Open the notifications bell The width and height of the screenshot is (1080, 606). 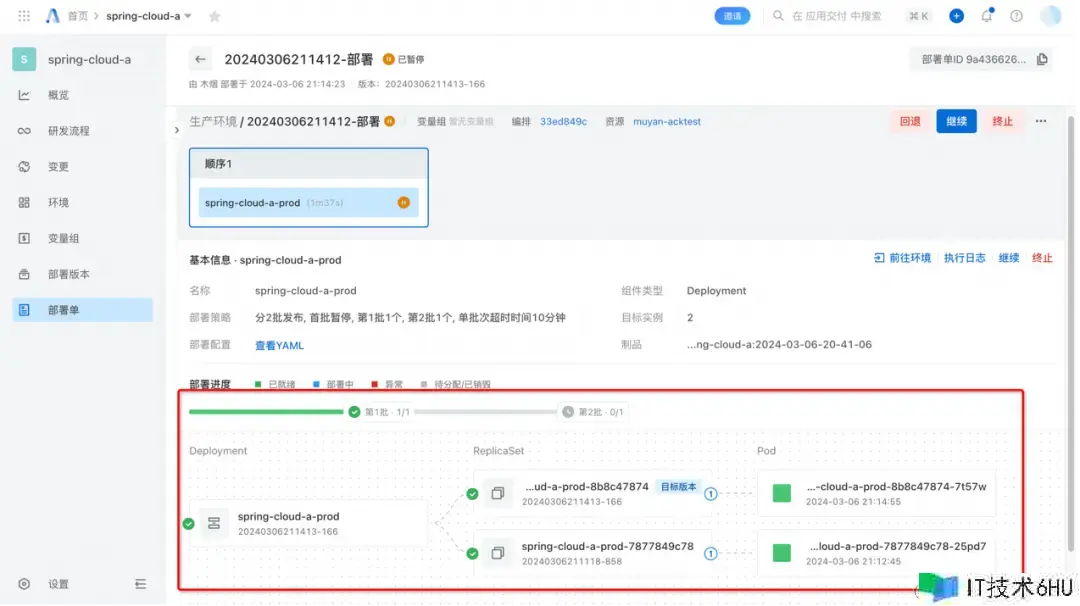(987, 16)
